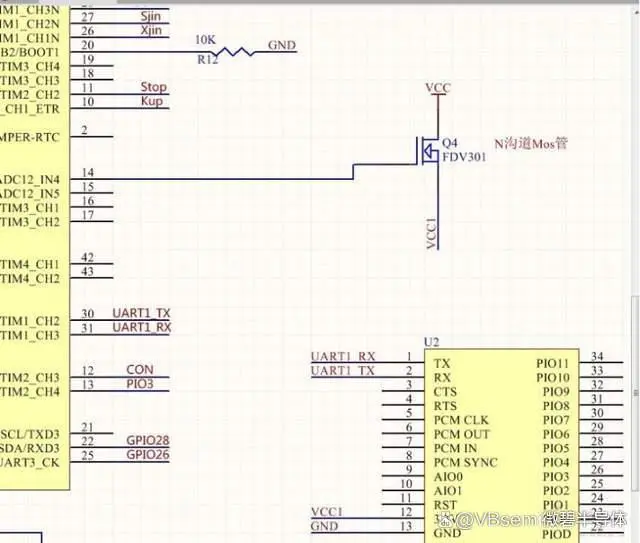Click the R12 designator text
The image size is (640, 543).
coord(208,60)
